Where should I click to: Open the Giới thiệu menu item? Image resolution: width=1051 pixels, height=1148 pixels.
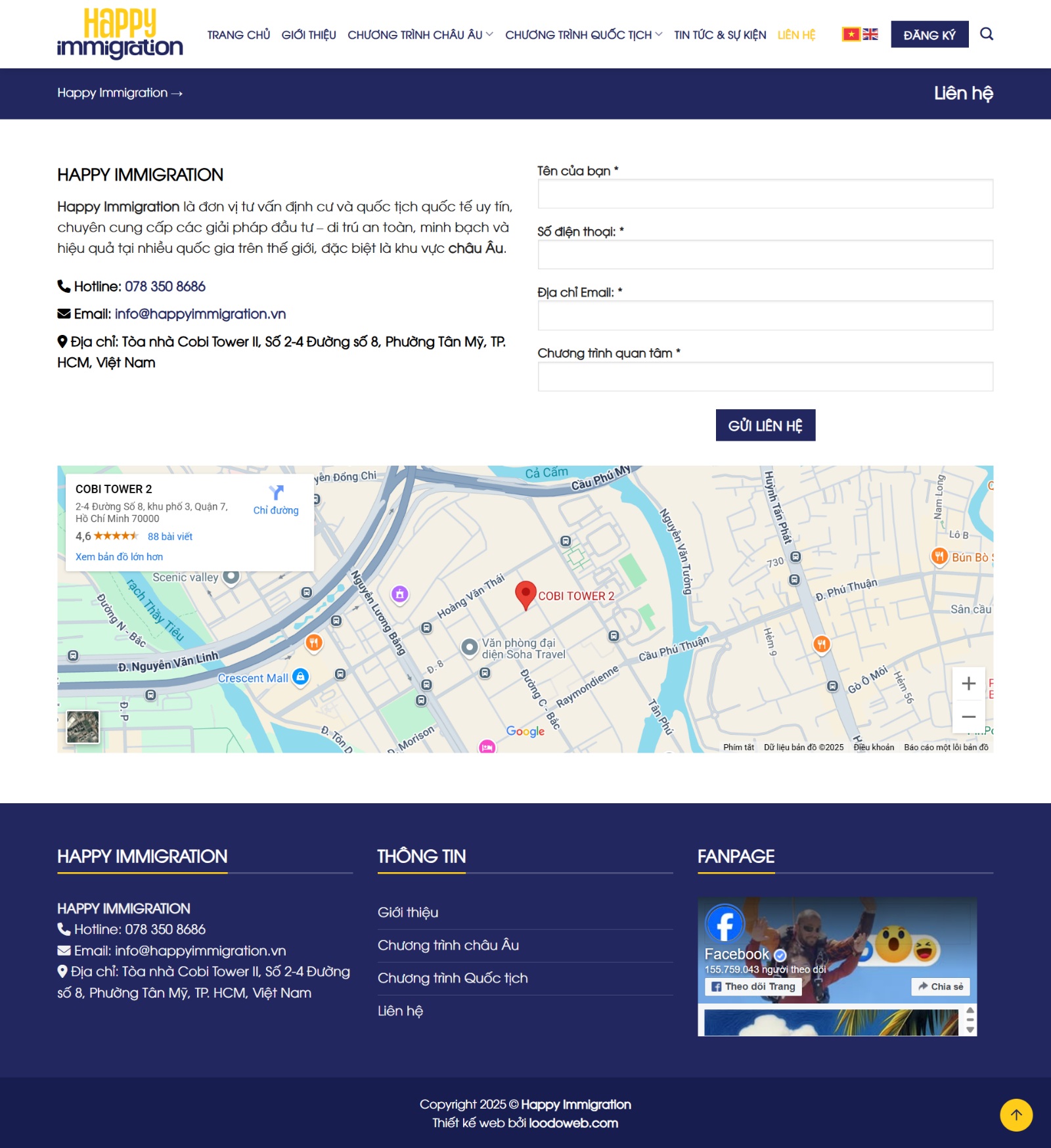point(308,35)
